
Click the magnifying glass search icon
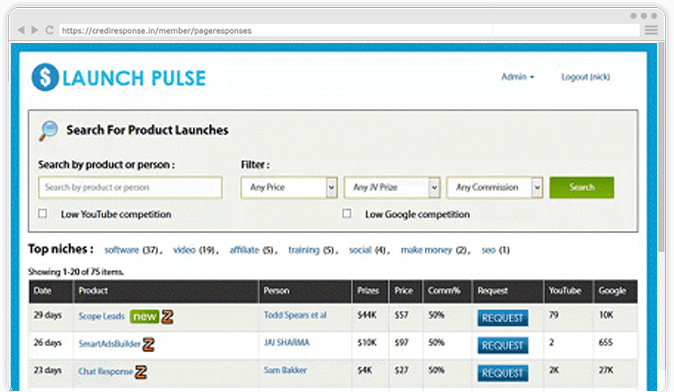[x=48, y=130]
